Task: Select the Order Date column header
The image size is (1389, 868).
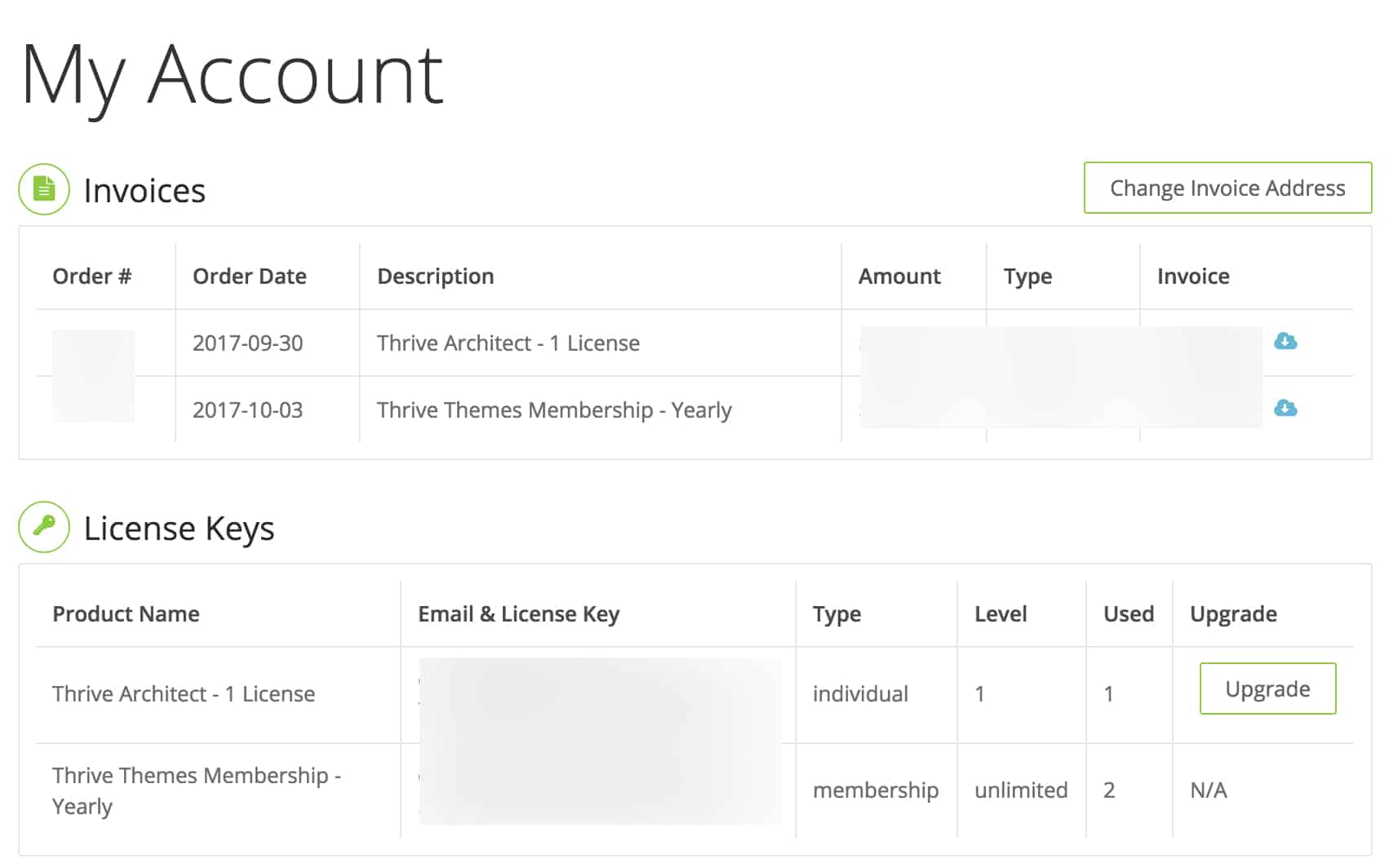Action: point(249,276)
